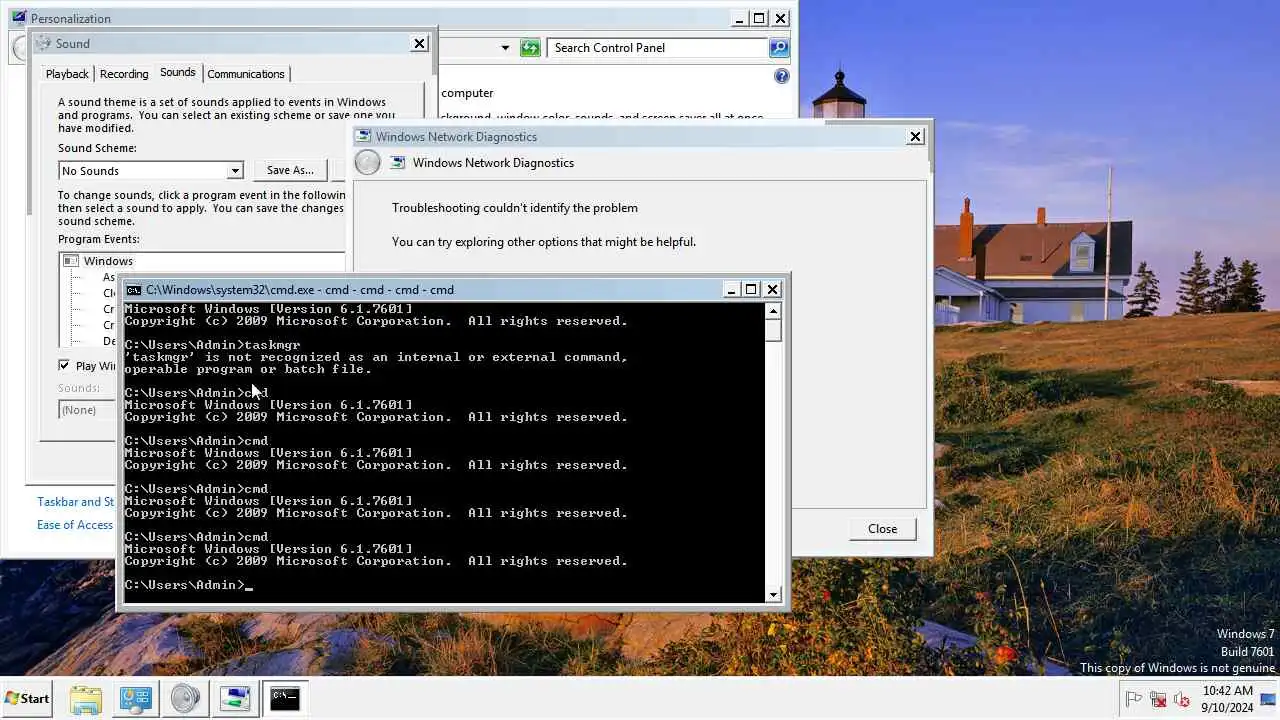The image size is (1280, 720).
Task: Click the cmd.exe title bar system icon
Action: 133,290
